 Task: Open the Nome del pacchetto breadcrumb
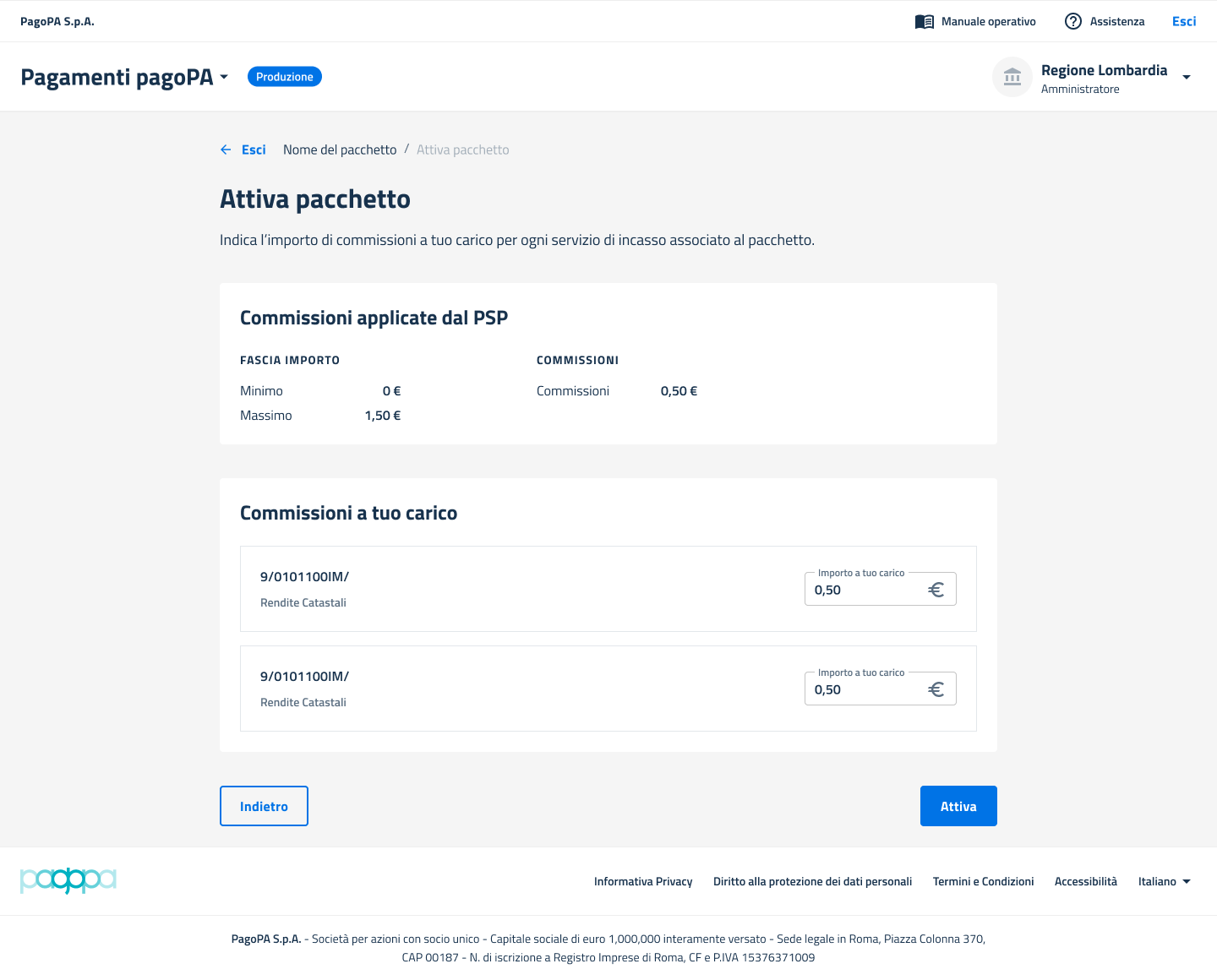340,150
